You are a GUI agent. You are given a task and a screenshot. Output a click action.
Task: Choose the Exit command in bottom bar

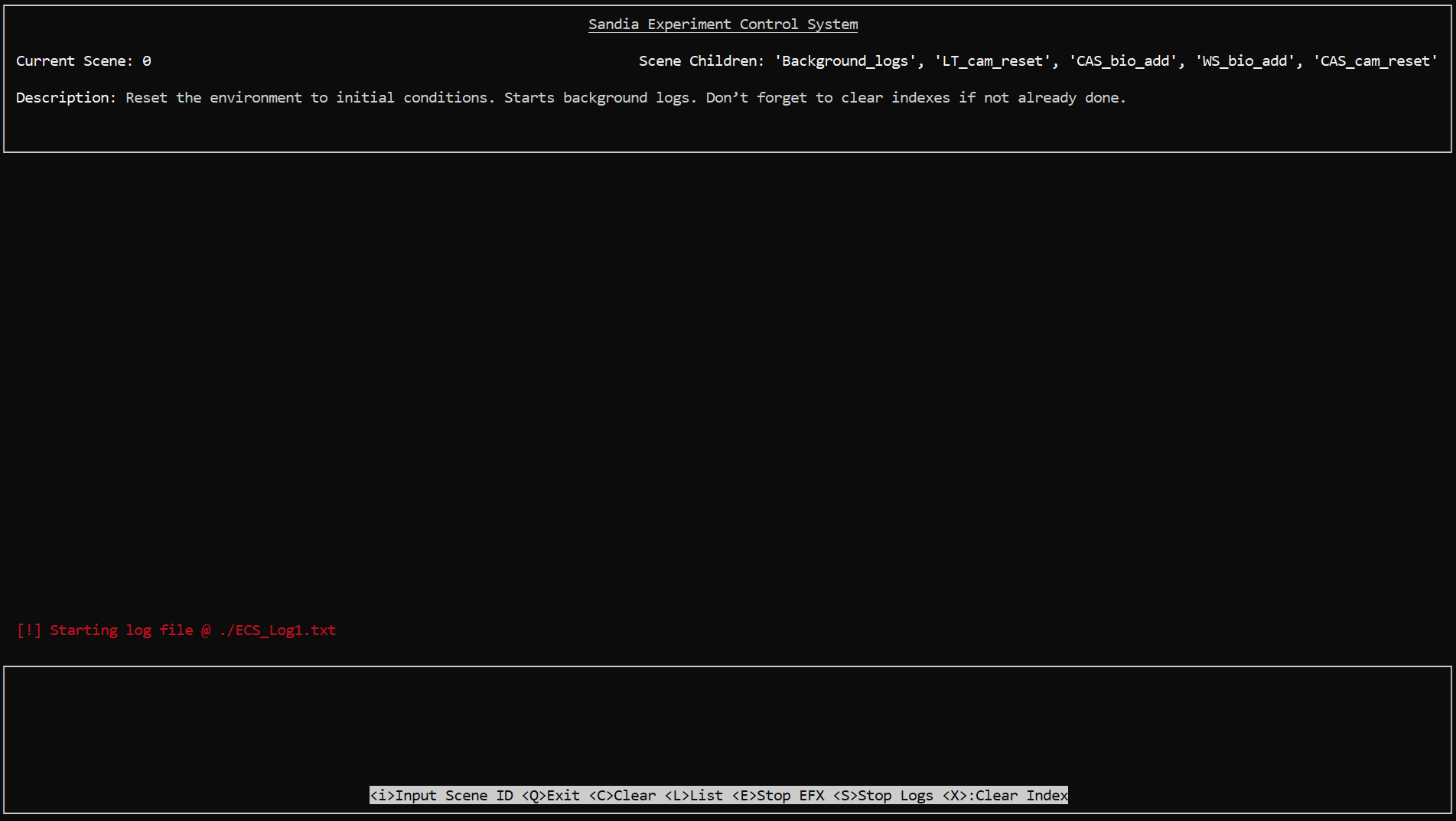551,796
